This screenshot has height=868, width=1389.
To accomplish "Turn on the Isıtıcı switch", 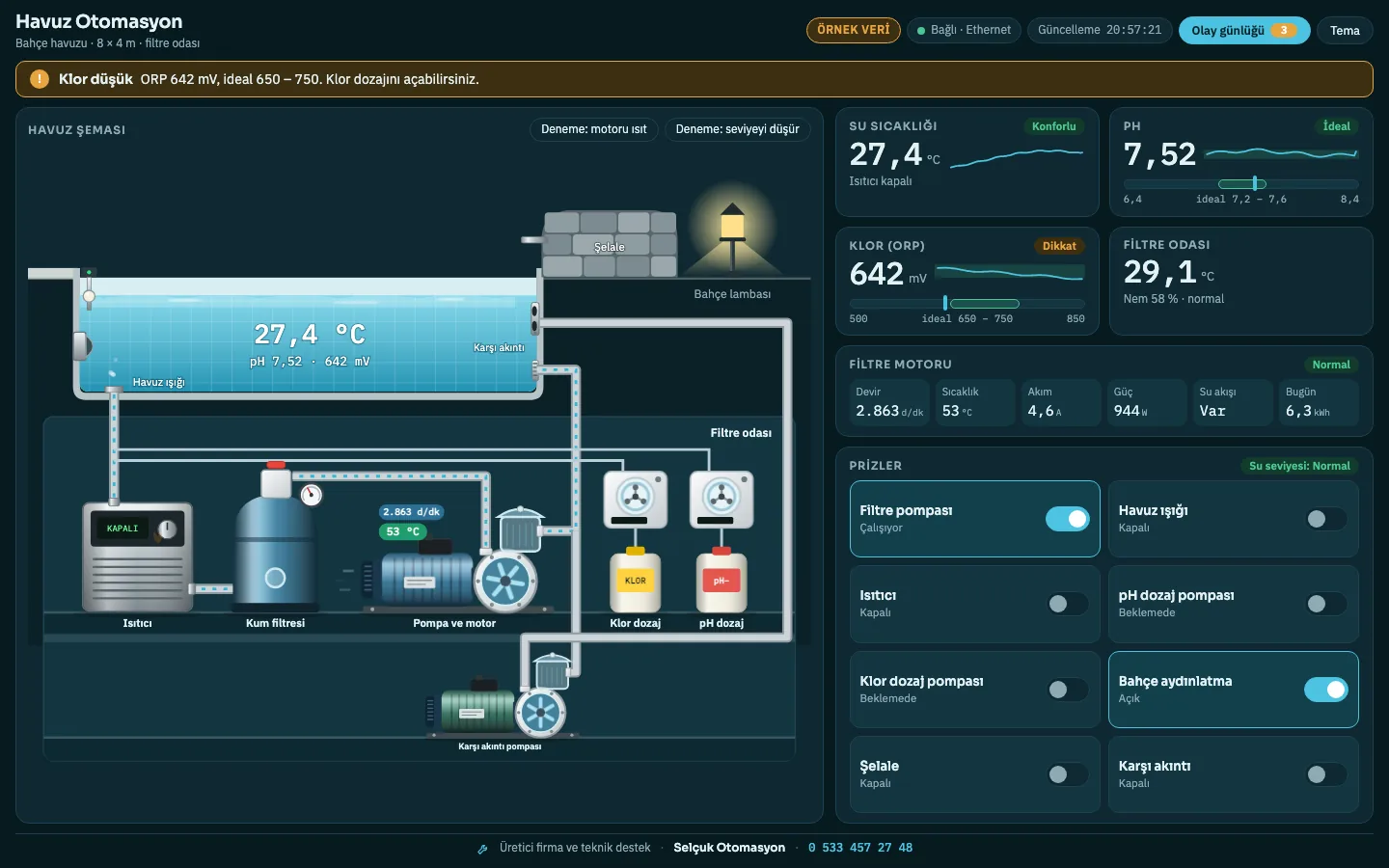I will [1067, 604].
